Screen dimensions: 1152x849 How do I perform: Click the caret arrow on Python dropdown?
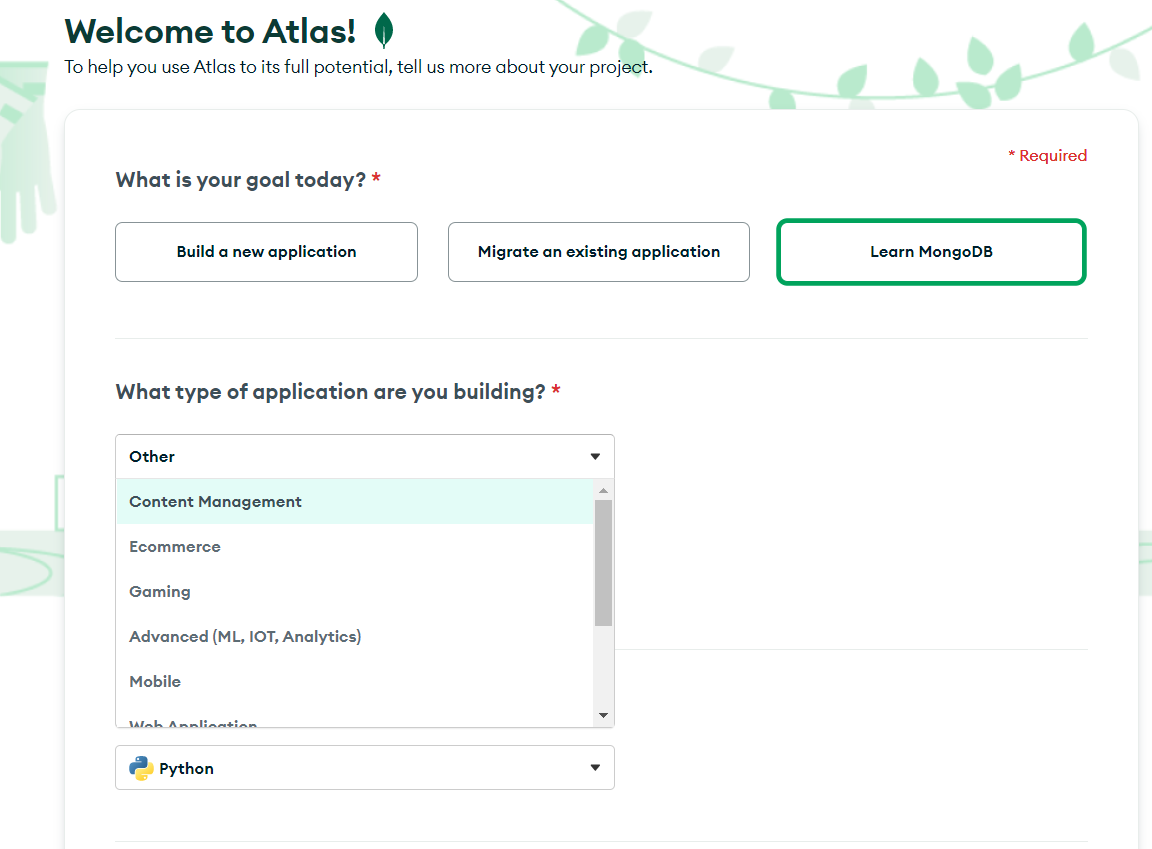point(595,768)
